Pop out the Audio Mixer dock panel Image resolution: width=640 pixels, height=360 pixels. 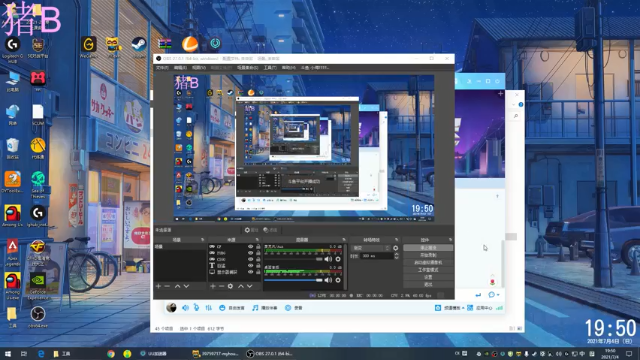point(344,240)
